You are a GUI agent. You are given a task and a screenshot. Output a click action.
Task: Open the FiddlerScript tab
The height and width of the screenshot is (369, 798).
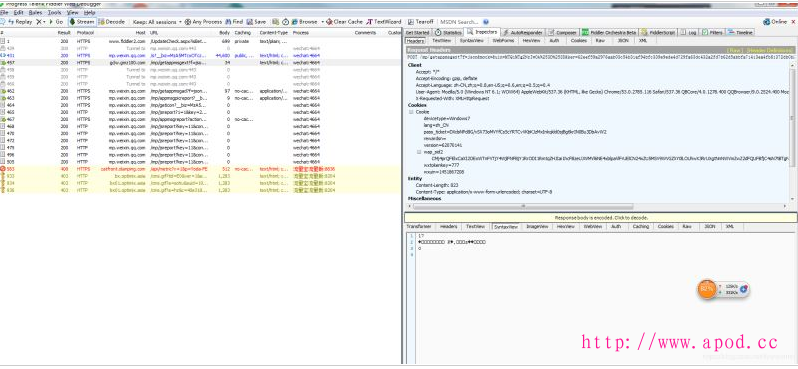pyautogui.click(x=659, y=32)
